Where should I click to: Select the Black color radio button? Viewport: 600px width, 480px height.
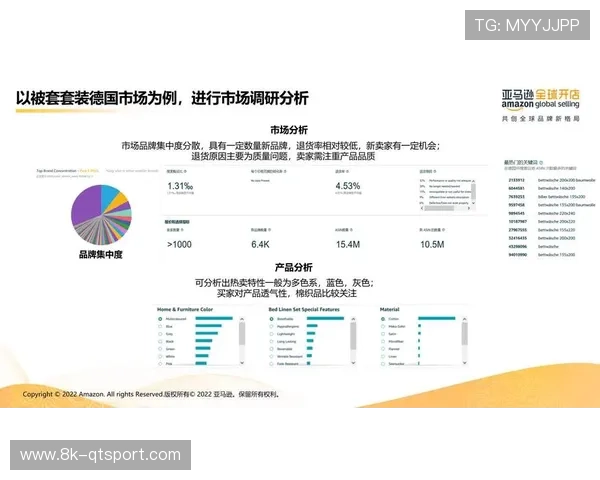pyautogui.click(x=160, y=341)
